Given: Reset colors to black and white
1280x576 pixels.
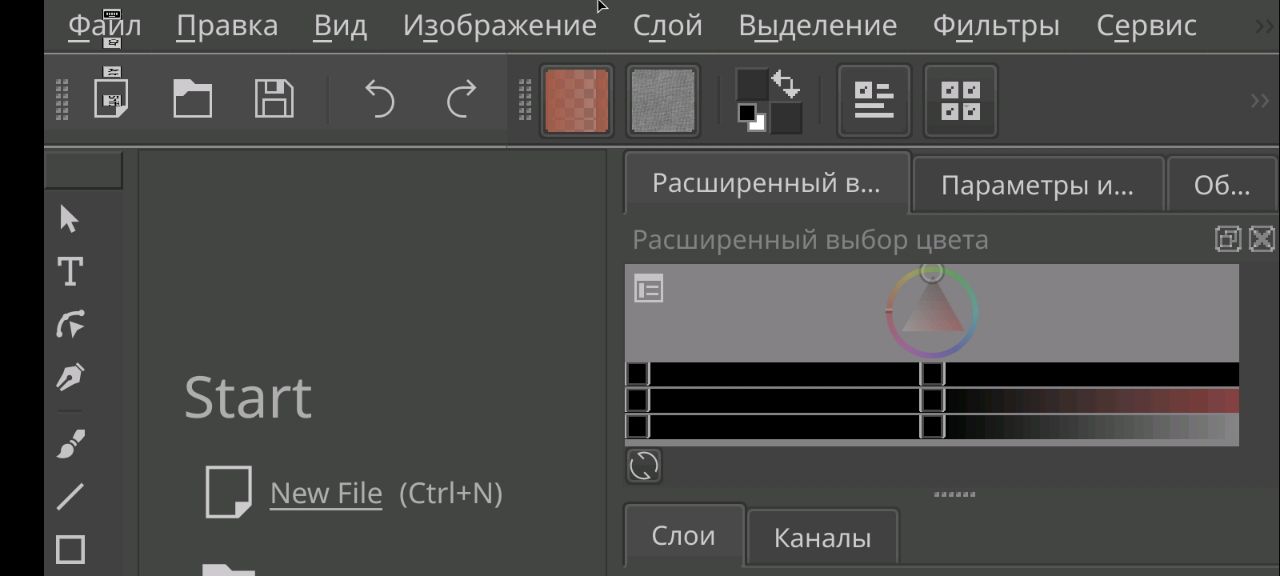Looking at the screenshot, I should tap(751, 118).
